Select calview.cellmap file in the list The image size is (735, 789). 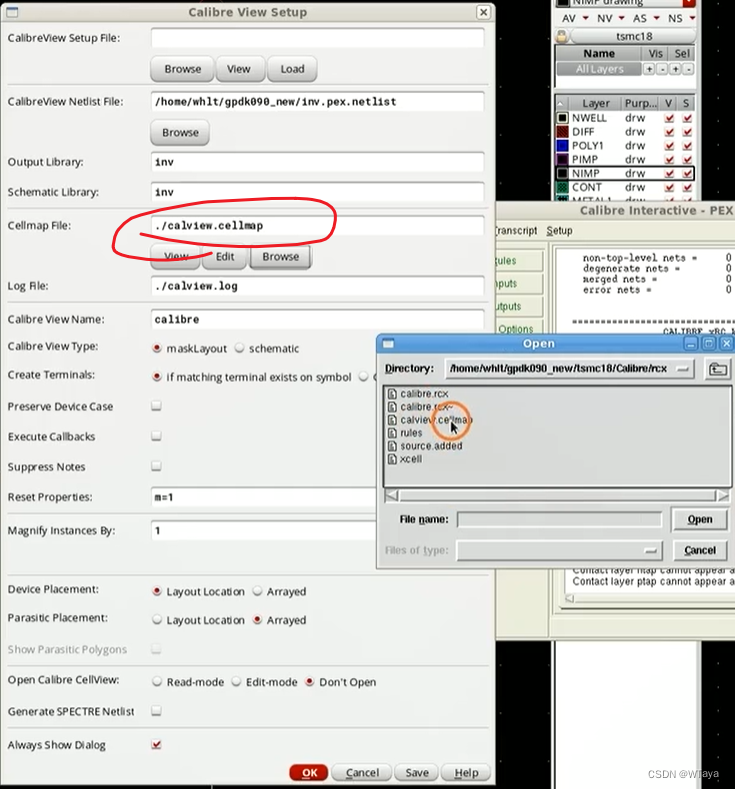[x=430, y=420]
